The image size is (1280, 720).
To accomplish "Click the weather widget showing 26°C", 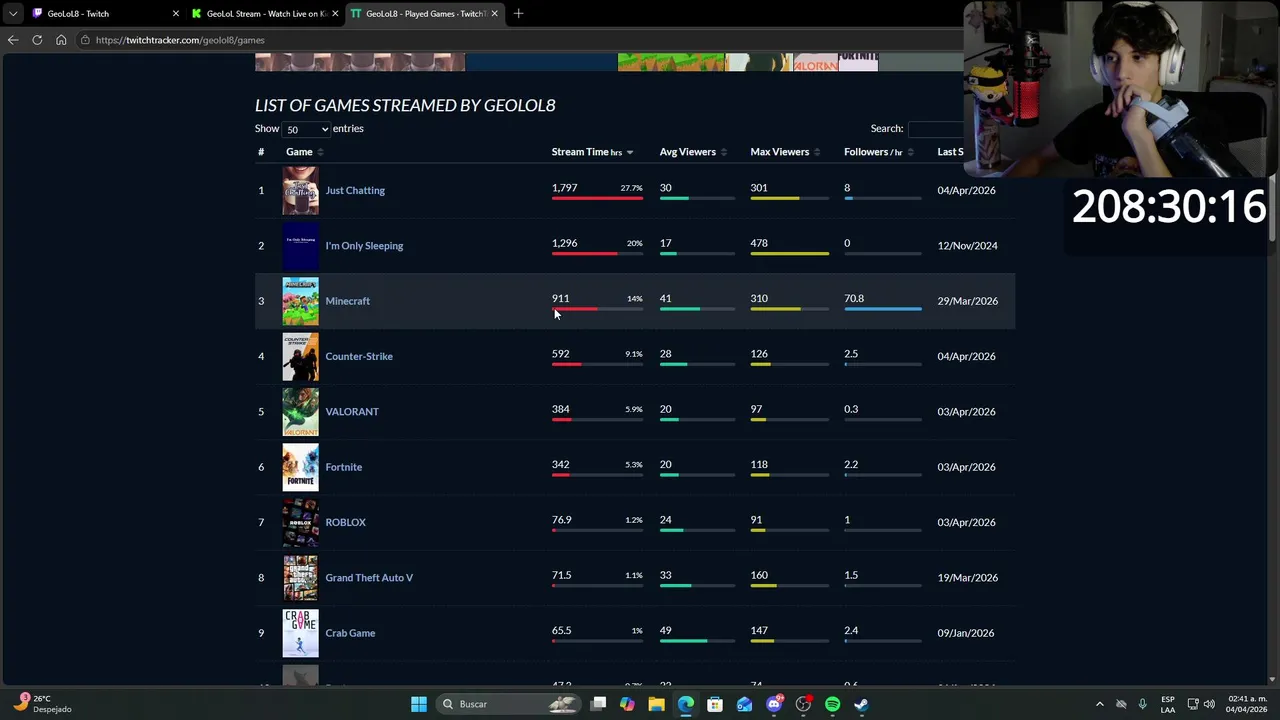I will (x=42, y=704).
